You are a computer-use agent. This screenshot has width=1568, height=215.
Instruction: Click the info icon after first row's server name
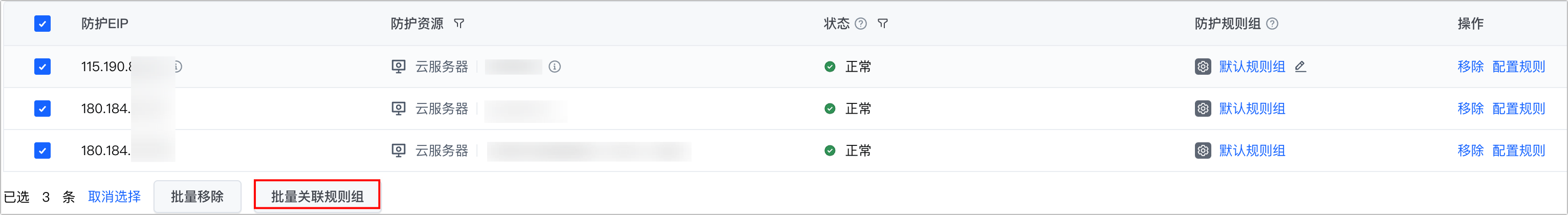point(555,67)
